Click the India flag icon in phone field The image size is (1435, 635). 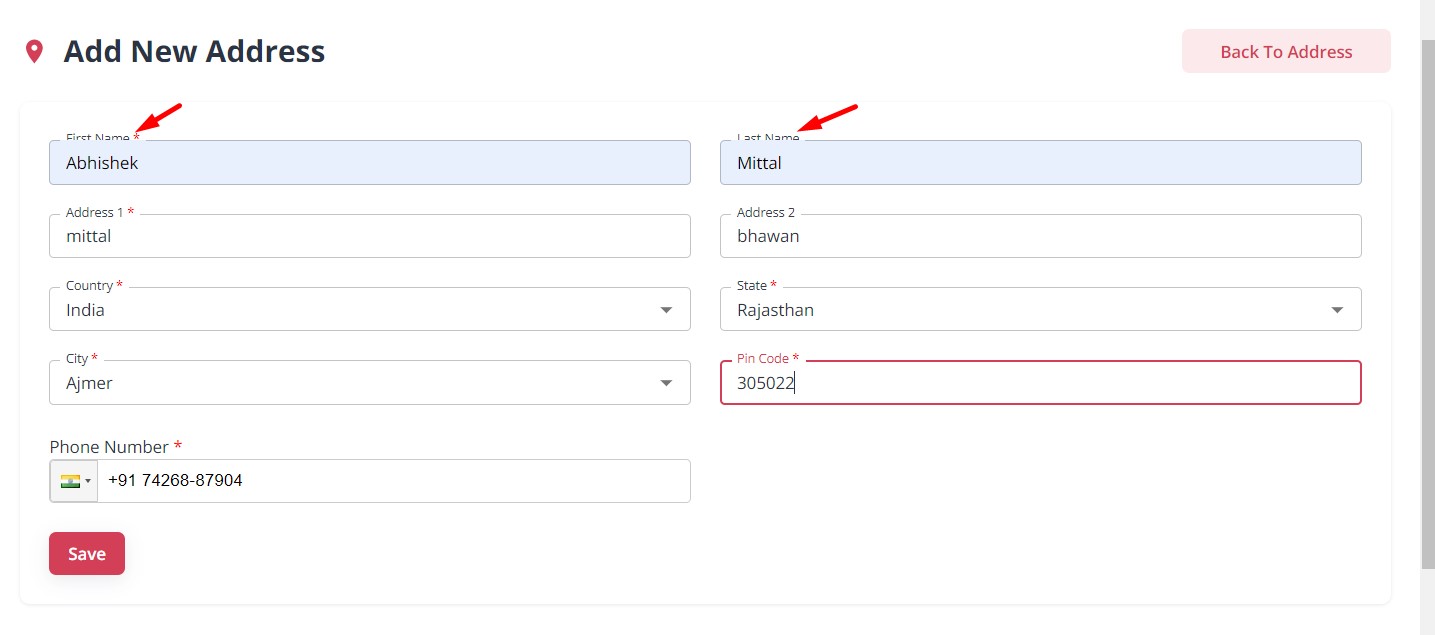[x=69, y=481]
